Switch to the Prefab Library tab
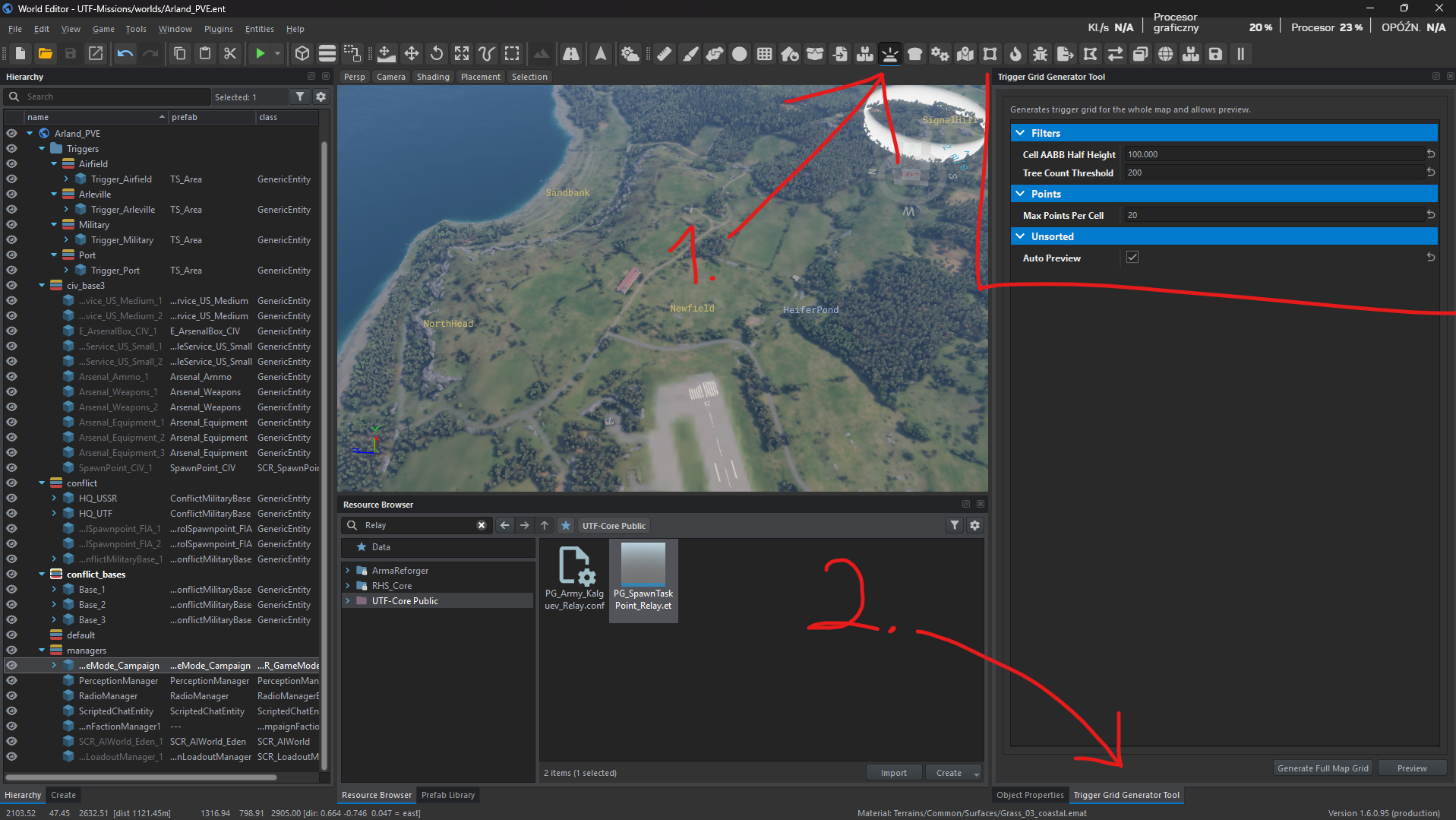 (x=447, y=795)
